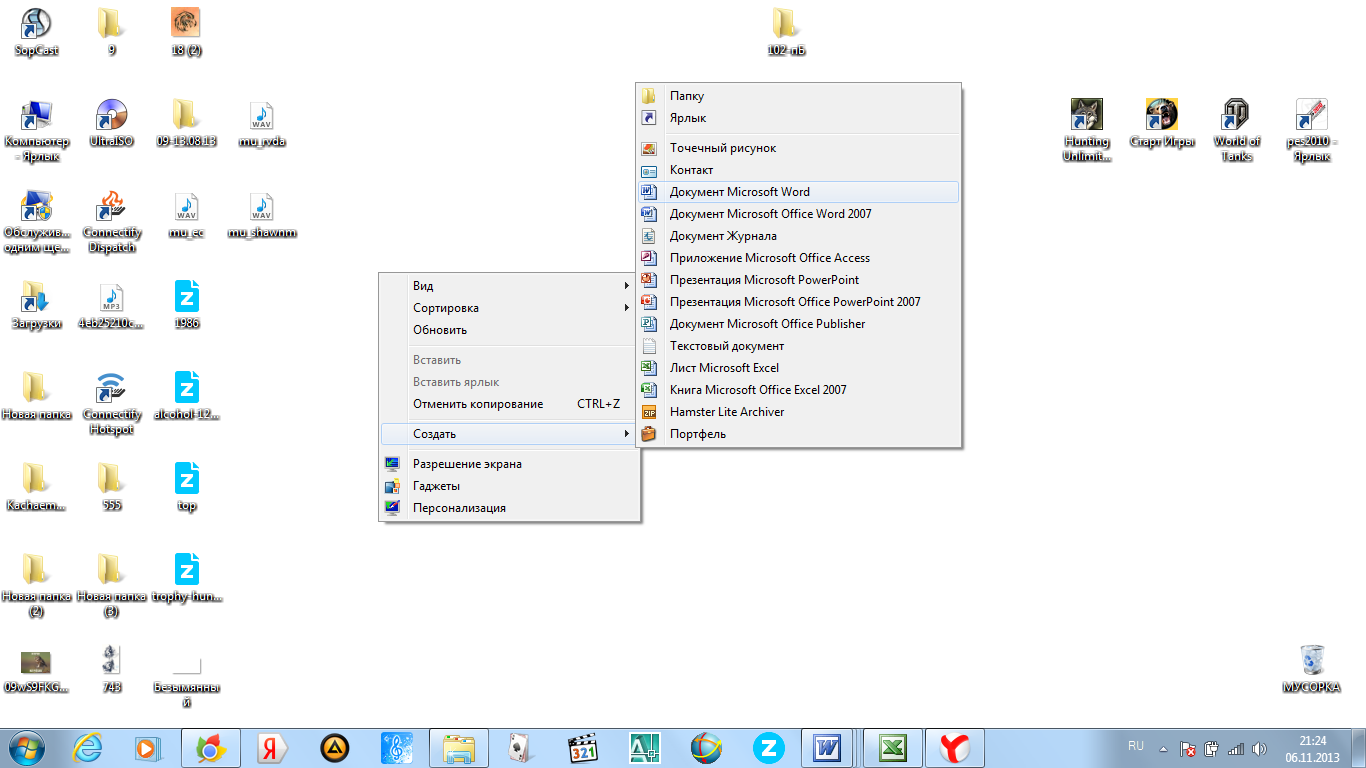Expand the Вид submenu
The width and height of the screenshot is (1366, 768).
[508, 286]
